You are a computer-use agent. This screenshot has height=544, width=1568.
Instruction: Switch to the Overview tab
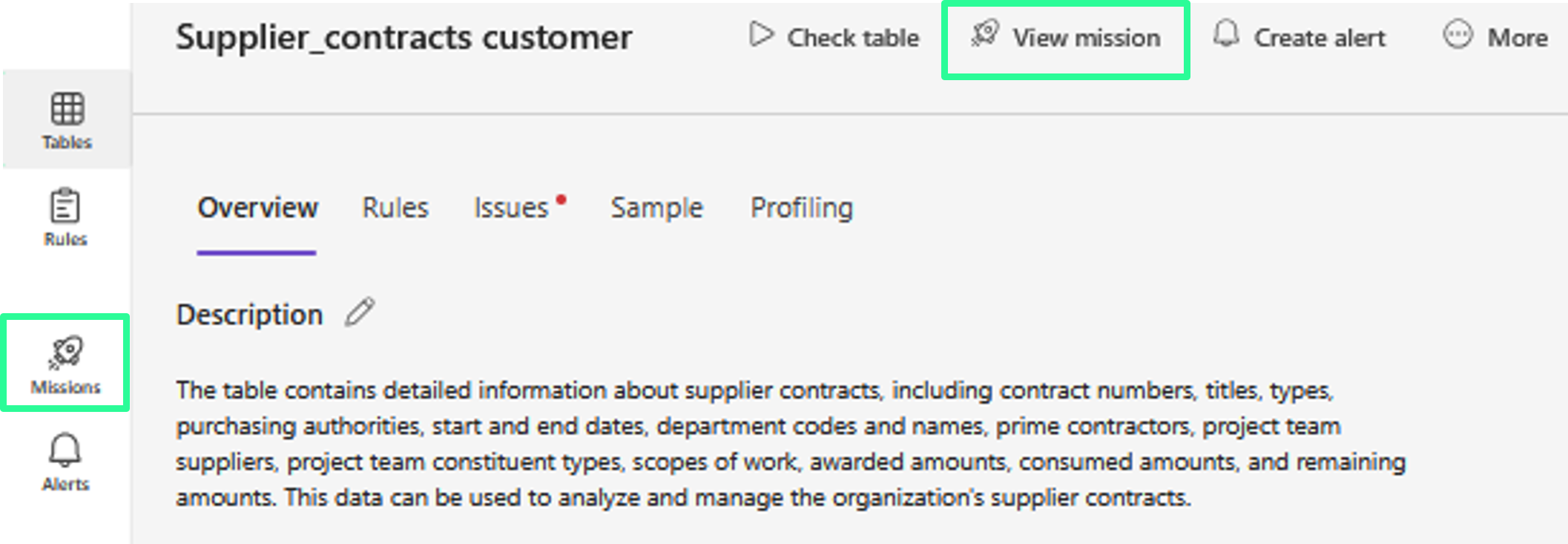[x=257, y=208]
